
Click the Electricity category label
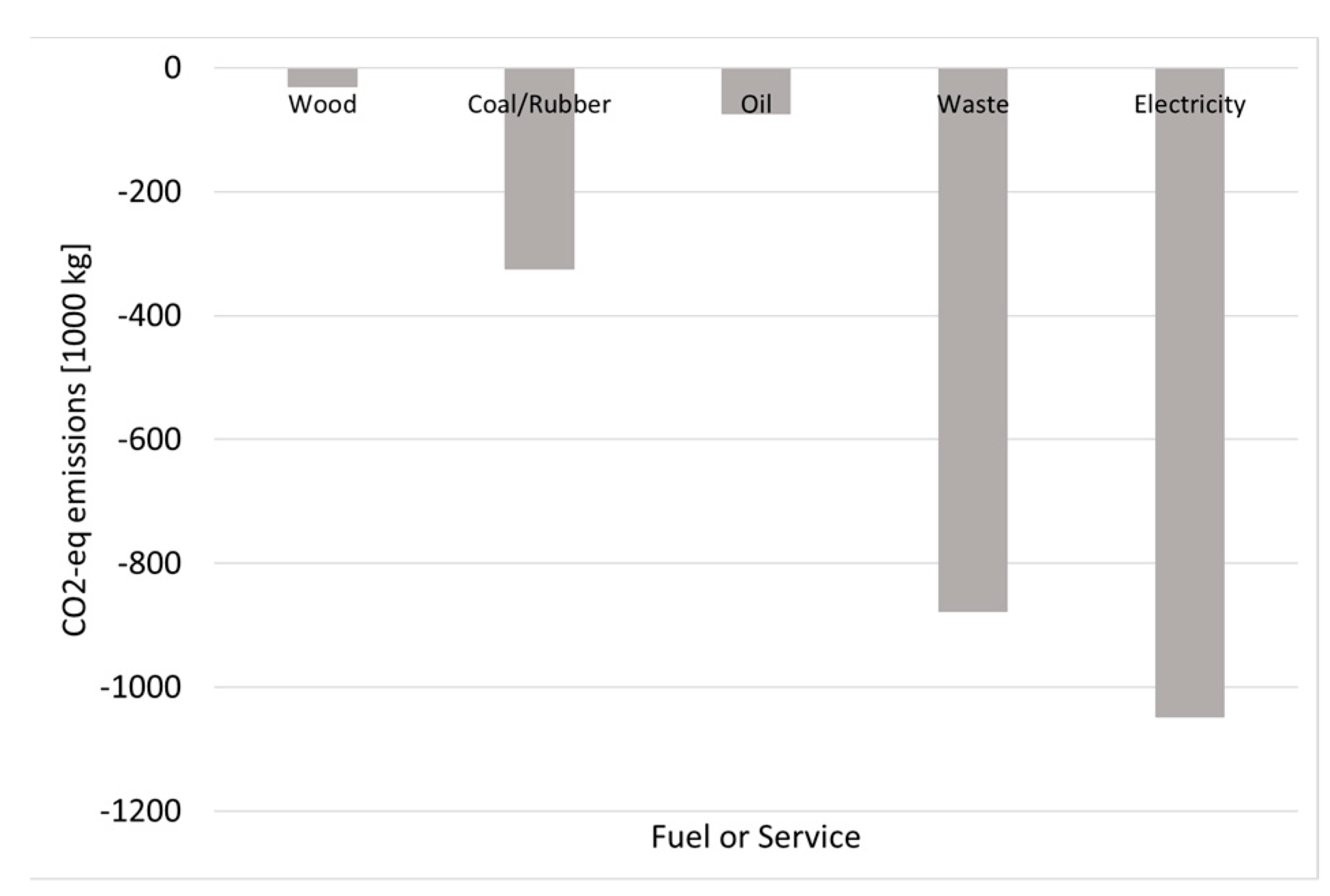[1190, 105]
